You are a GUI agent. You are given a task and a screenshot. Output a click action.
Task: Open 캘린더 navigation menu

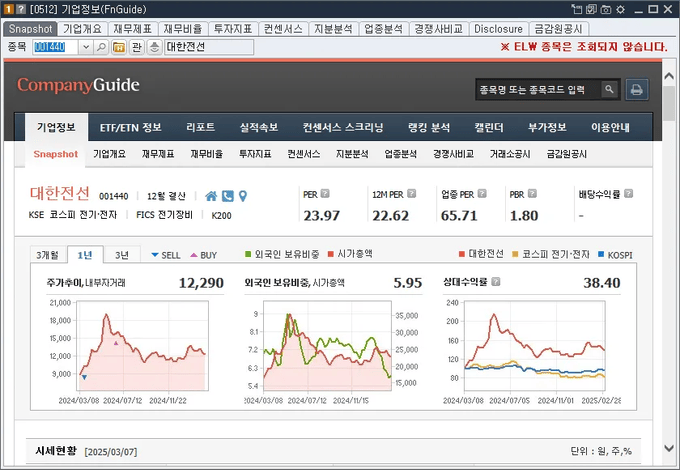tap(489, 127)
